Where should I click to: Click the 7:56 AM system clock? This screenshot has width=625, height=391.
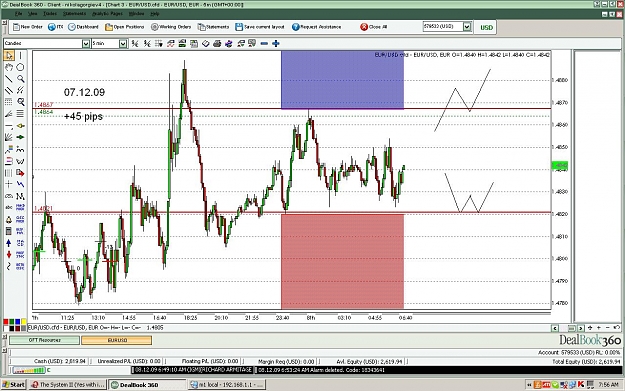click(x=609, y=385)
